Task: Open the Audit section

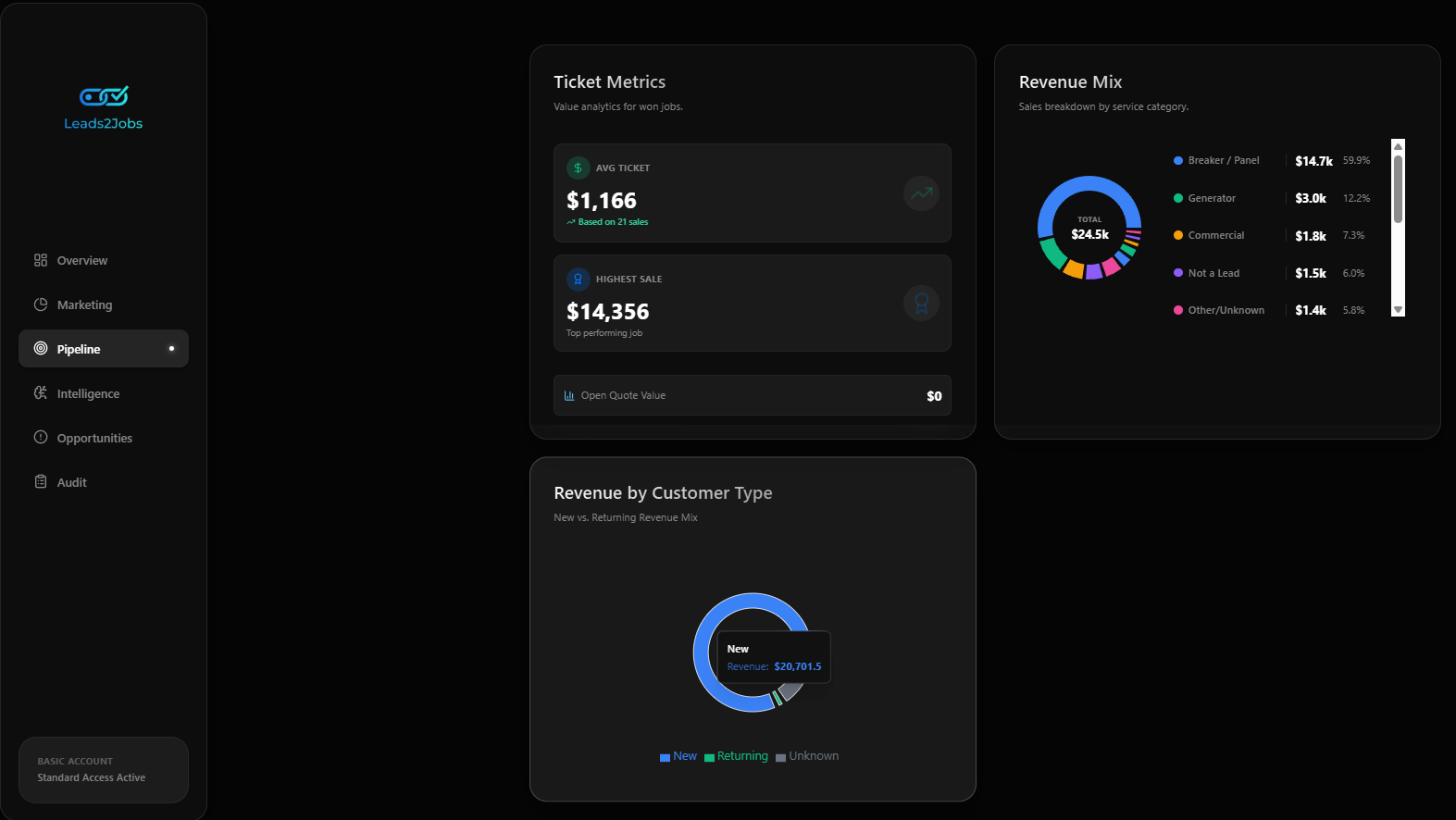Action: click(x=104, y=482)
